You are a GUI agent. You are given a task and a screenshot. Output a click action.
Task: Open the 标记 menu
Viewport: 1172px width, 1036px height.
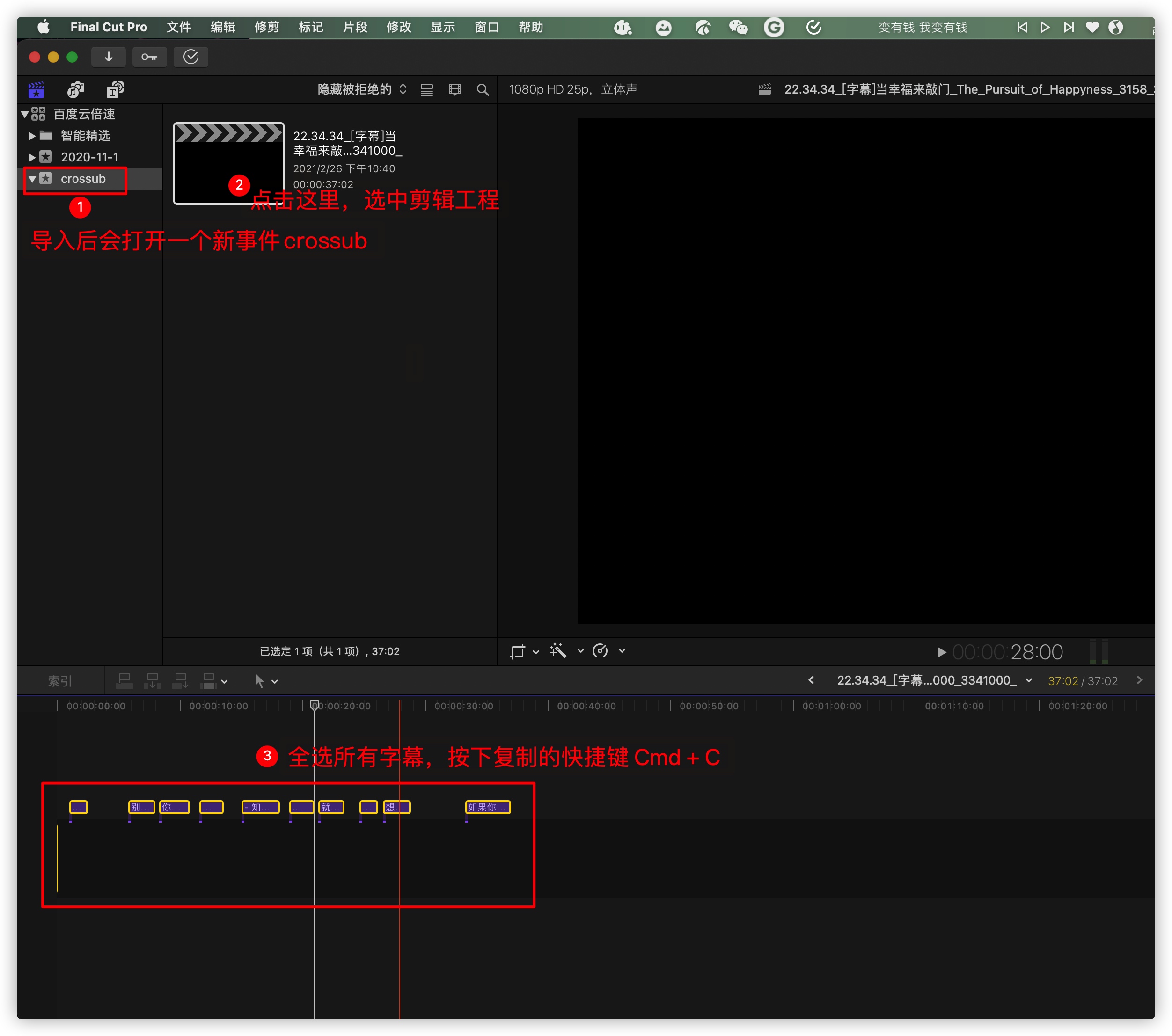(x=310, y=27)
